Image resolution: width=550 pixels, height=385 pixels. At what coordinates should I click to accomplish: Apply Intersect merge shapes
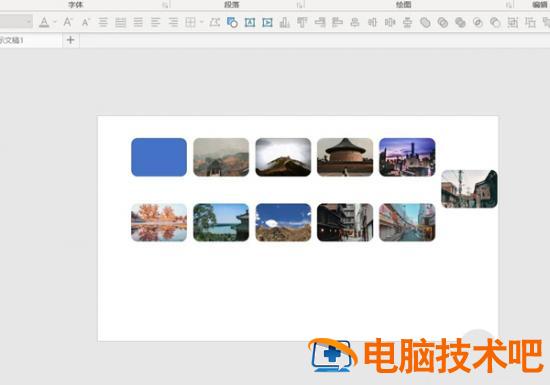coord(477,22)
